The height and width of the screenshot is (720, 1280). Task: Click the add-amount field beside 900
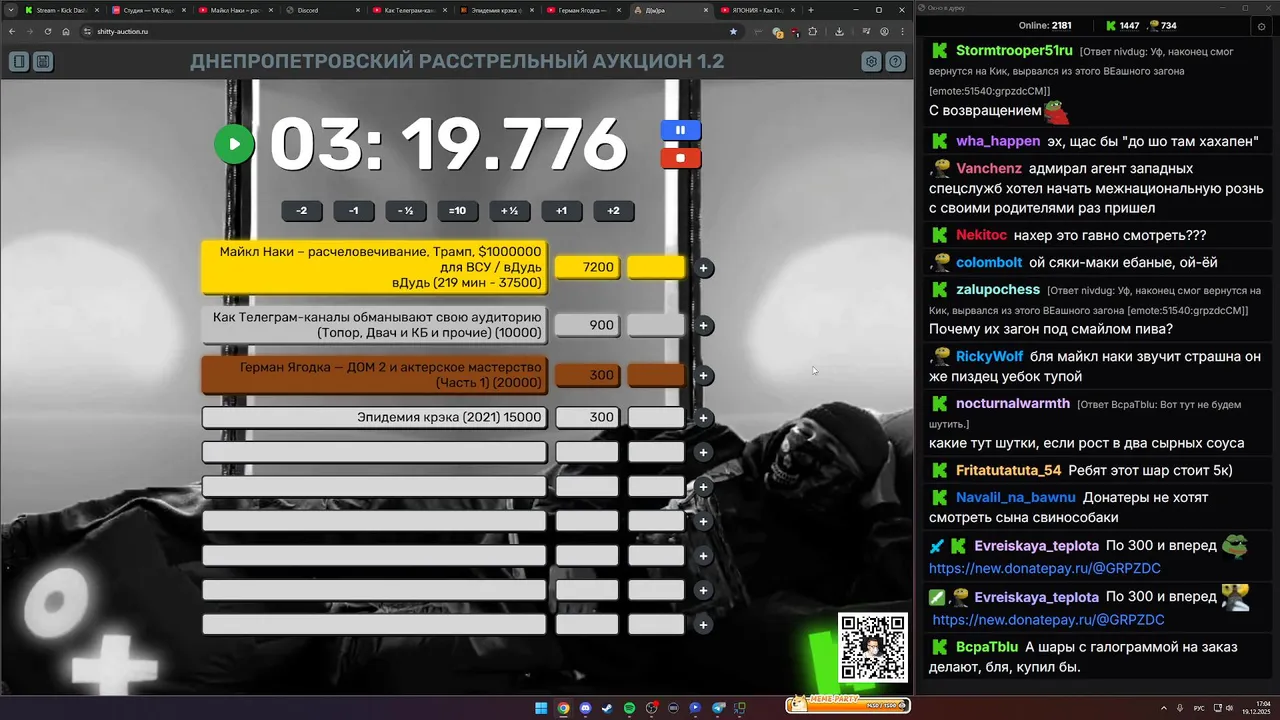coord(656,325)
